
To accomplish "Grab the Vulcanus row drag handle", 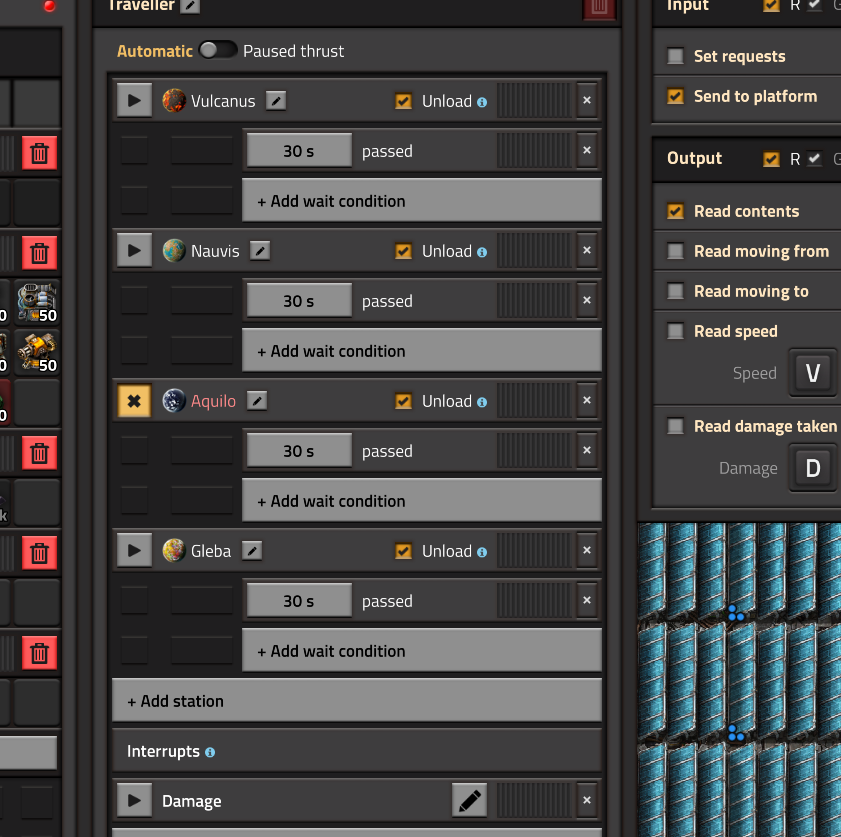I will (x=534, y=100).
